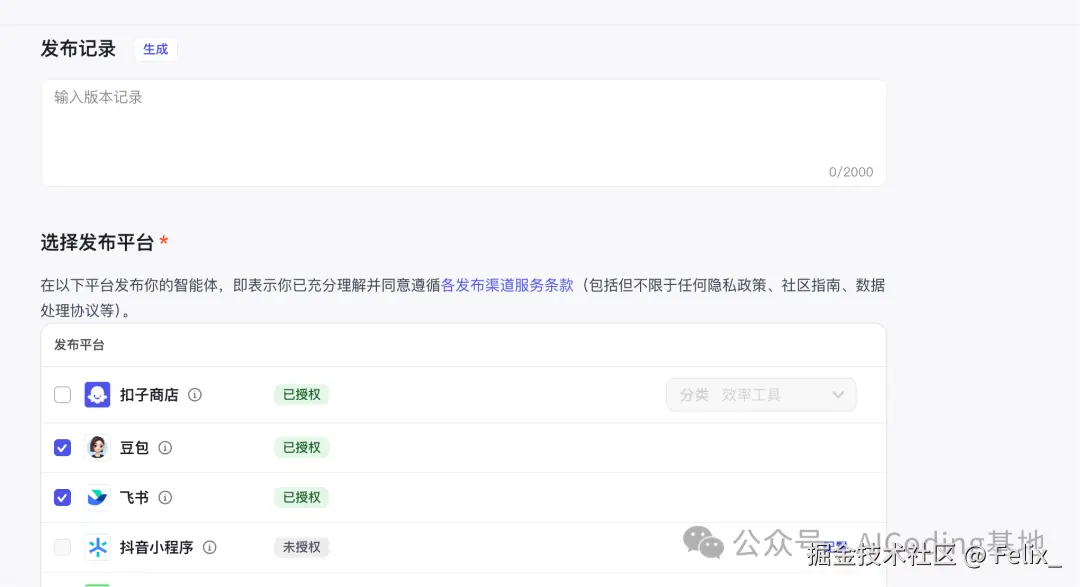Click the 豆包 avatar icon
Screen dimensions: 1080x587
(97, 448)
